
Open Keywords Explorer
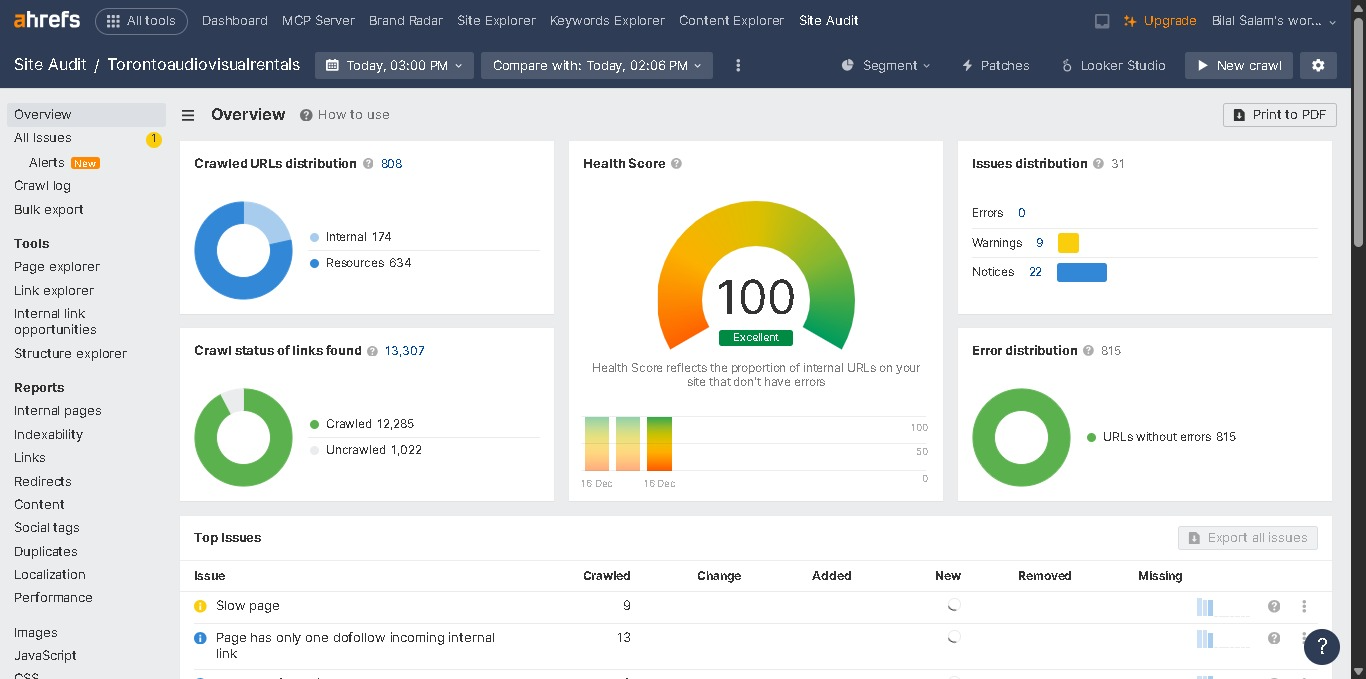[607, 20]
